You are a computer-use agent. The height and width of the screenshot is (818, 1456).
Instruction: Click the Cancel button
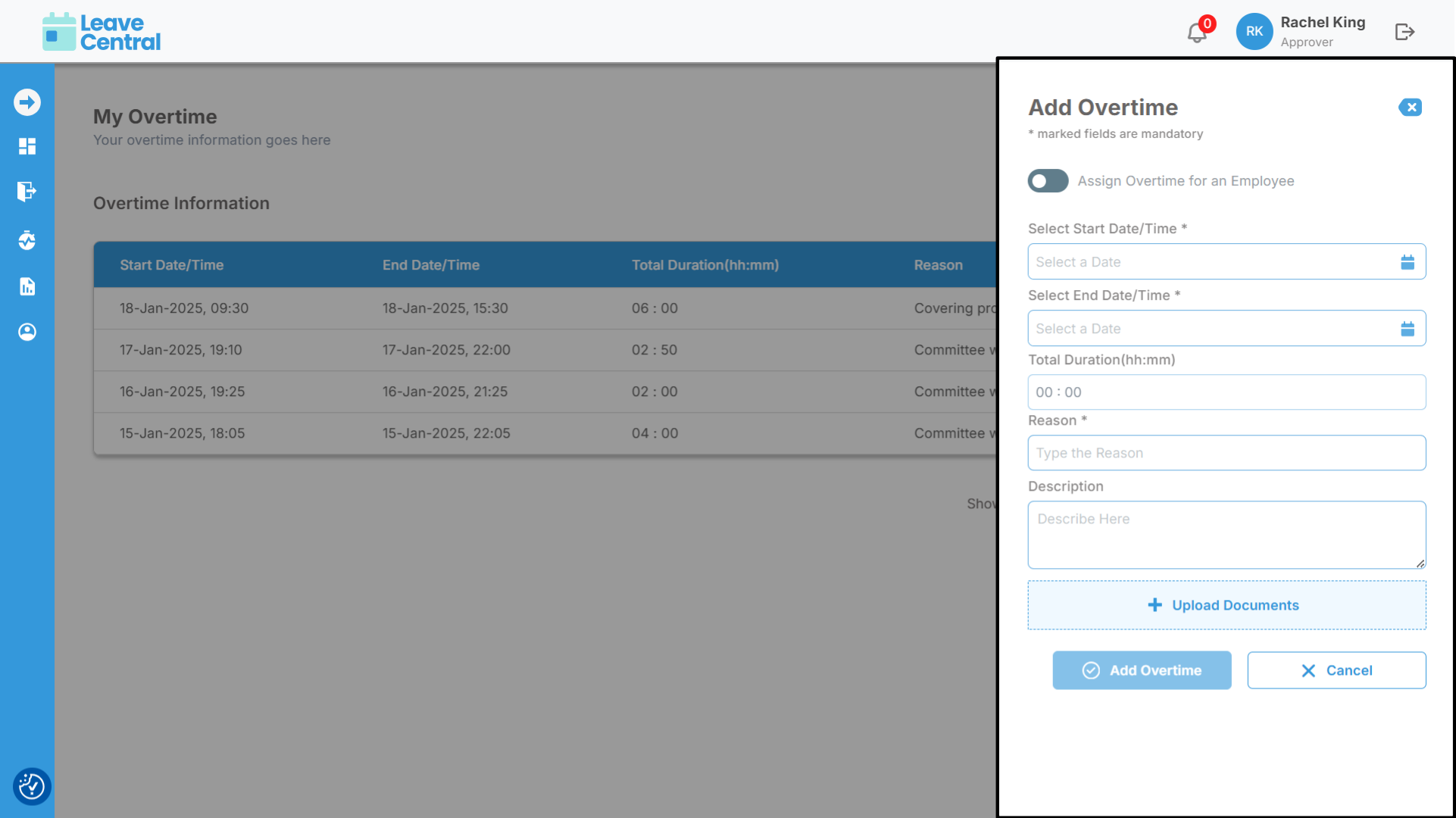1336,670
